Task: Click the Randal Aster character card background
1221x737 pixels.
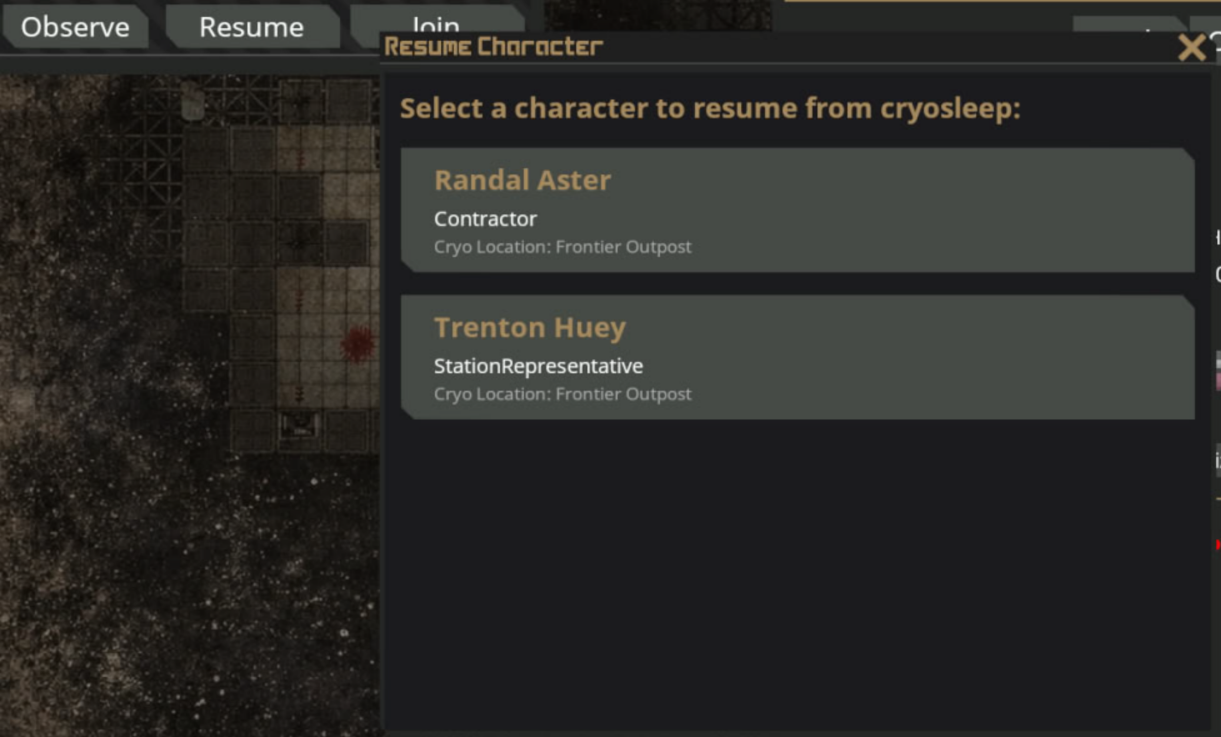Action: [950, 210]
